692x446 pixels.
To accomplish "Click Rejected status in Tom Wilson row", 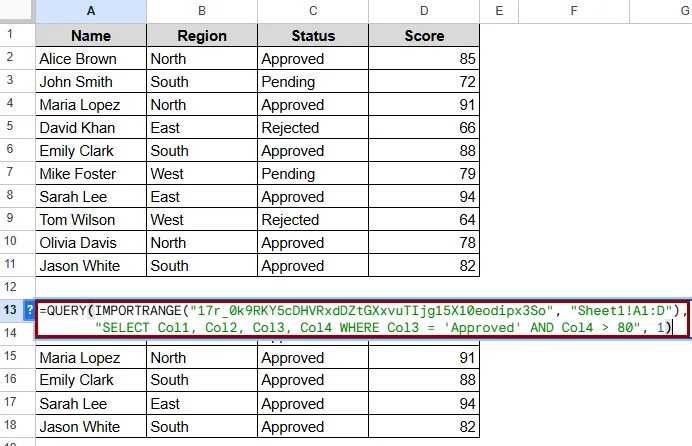I will 313,220.
